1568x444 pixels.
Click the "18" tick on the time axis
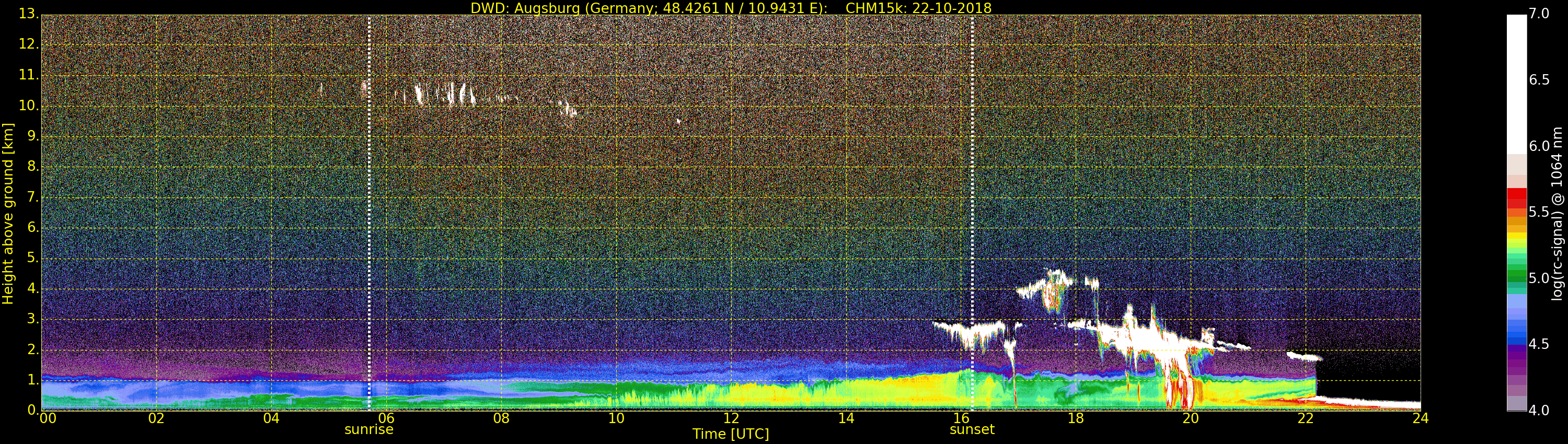point(1076,418)
